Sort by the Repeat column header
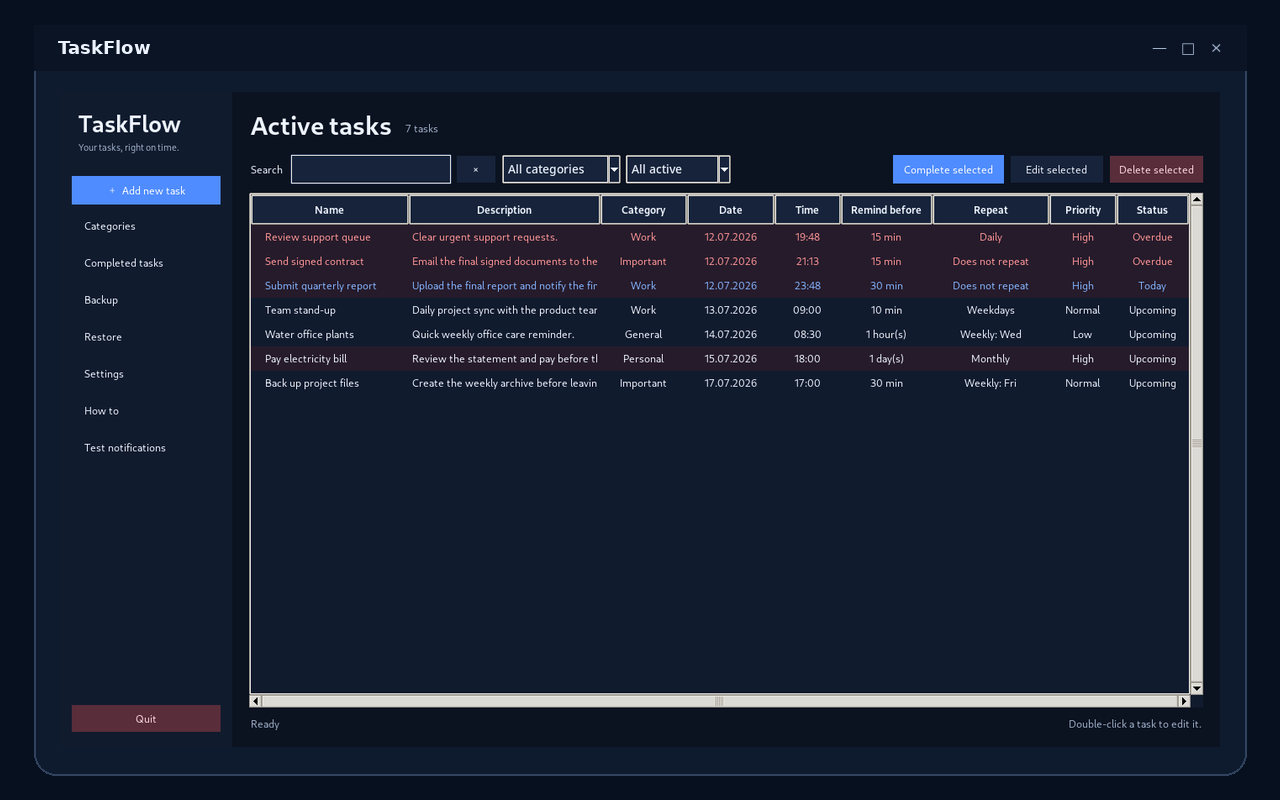 [x=991, y=210]
